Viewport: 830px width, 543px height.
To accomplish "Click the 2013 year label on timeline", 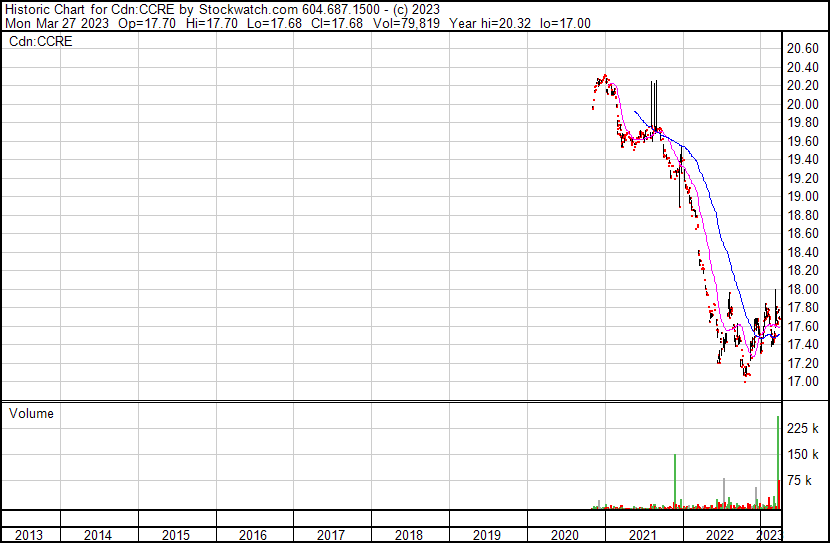I will (29, 535).
